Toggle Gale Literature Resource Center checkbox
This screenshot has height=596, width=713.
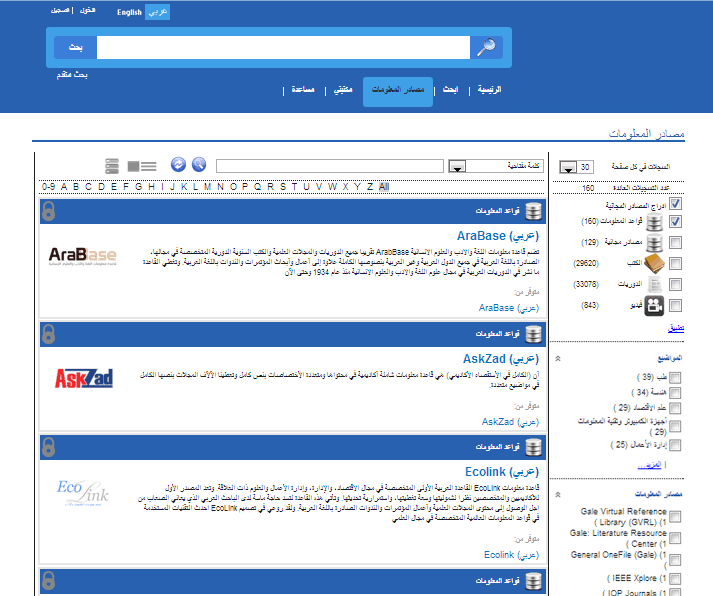point(675,538)
